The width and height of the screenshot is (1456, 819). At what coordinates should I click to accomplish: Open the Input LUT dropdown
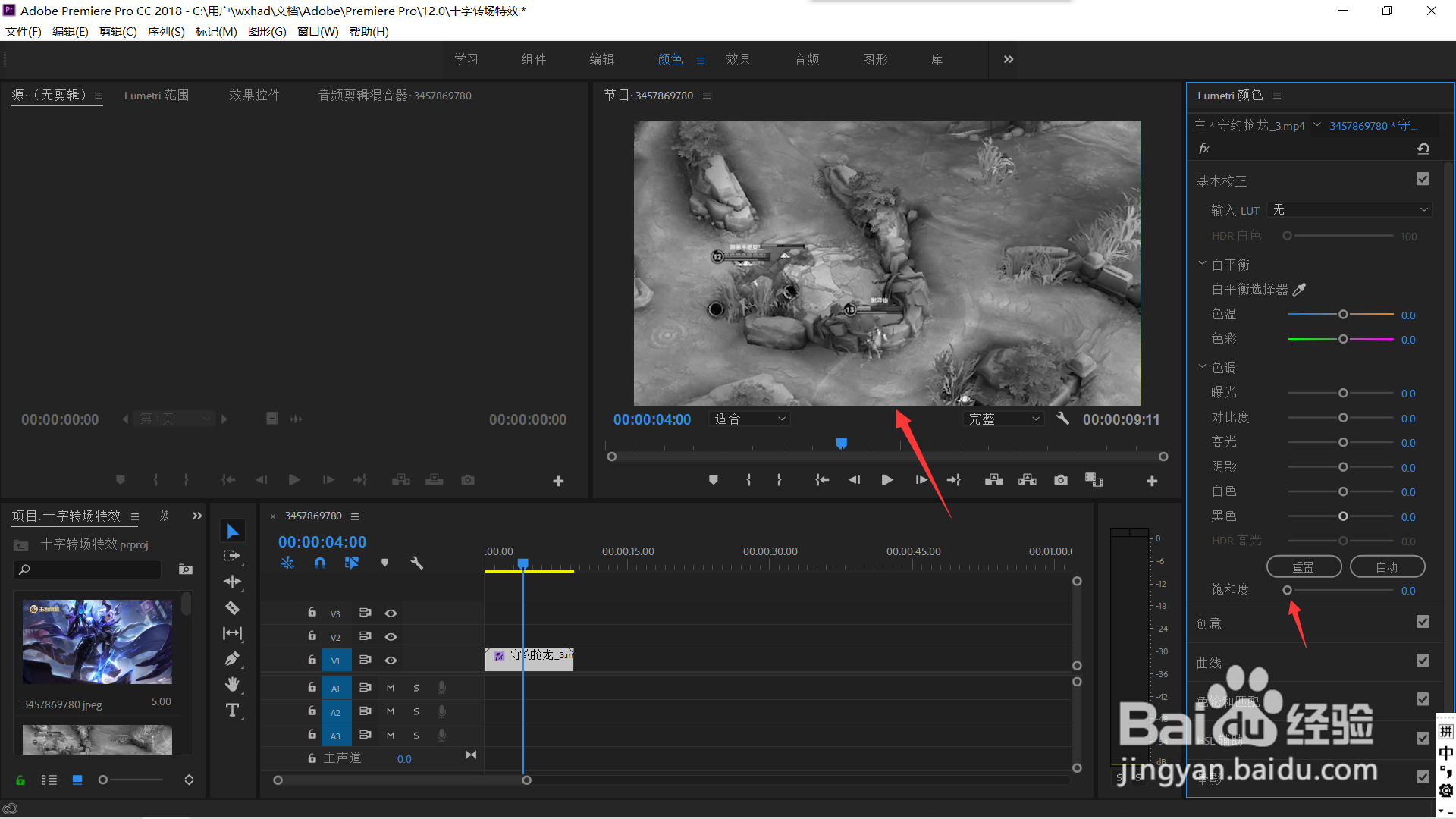(1350, 209)
